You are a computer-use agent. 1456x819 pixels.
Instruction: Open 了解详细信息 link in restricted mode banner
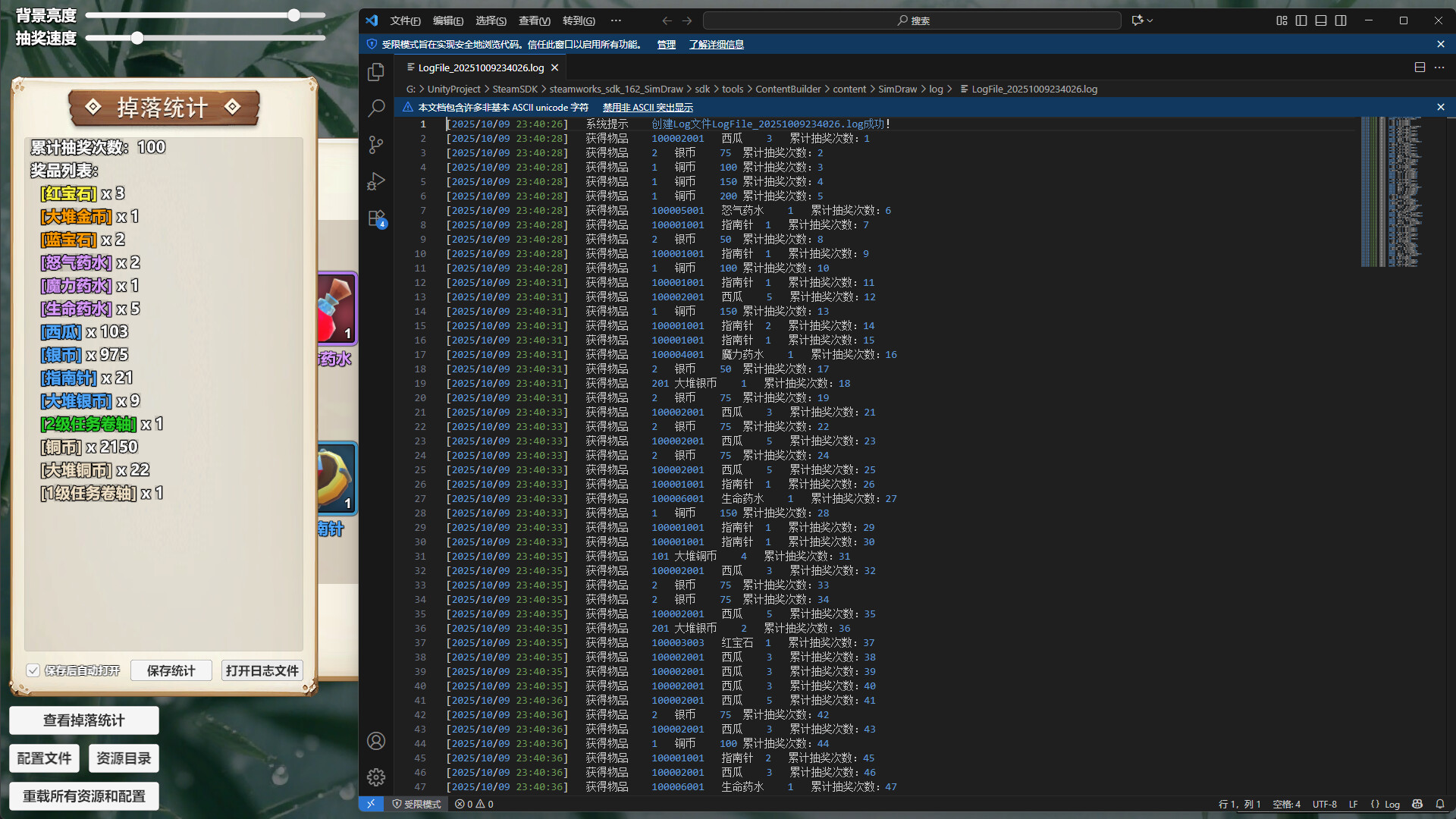pos(715,45)
